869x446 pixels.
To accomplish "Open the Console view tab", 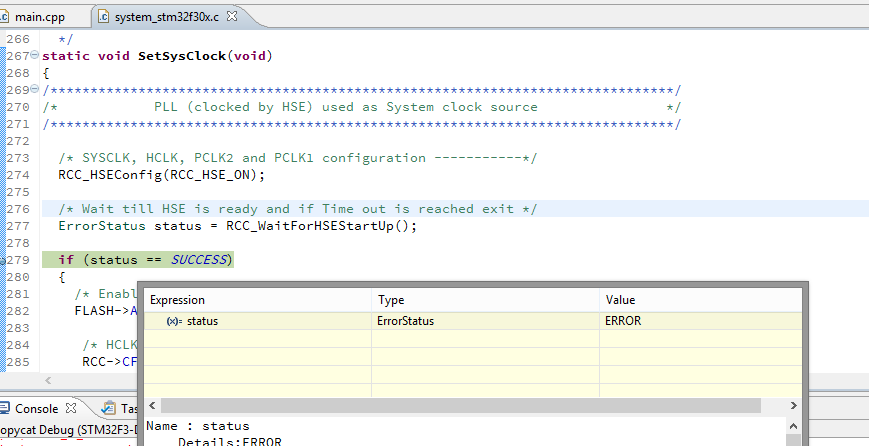I will coord(37,409).
